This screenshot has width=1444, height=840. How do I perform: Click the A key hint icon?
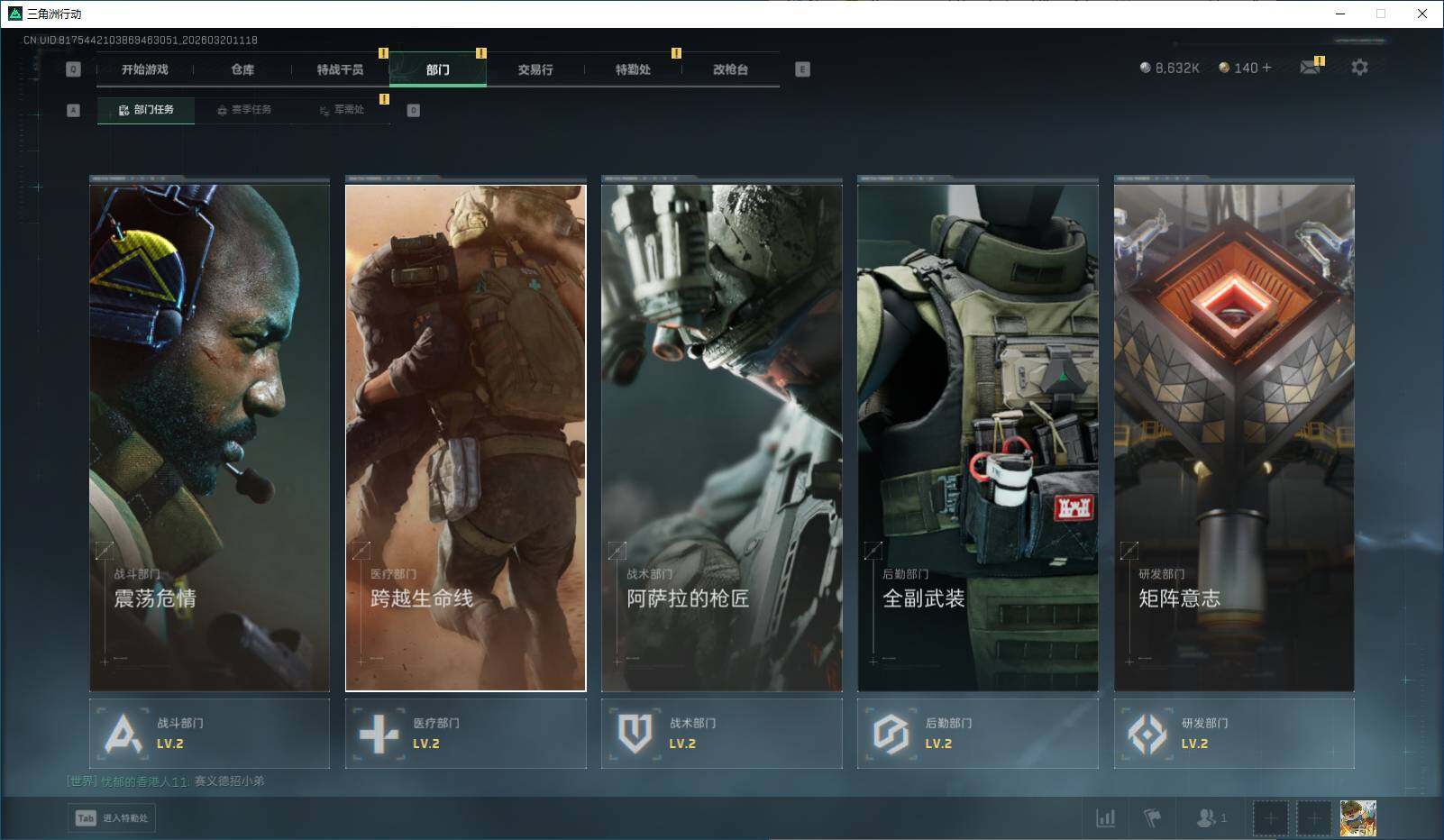(x=74, y=110)
